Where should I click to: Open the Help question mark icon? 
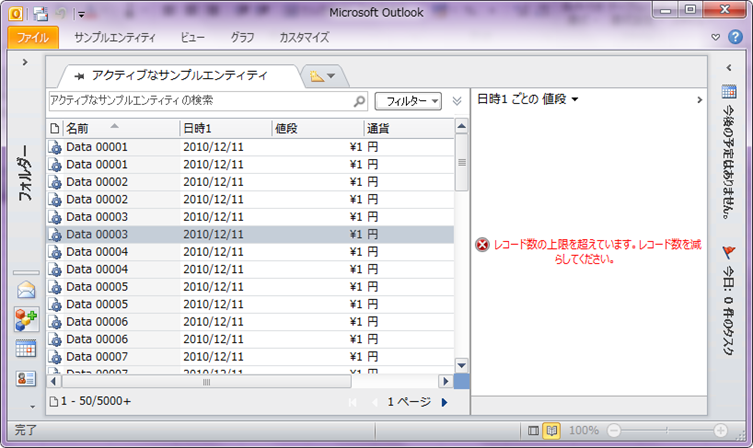pyautogui.click(x=735, y=37)
